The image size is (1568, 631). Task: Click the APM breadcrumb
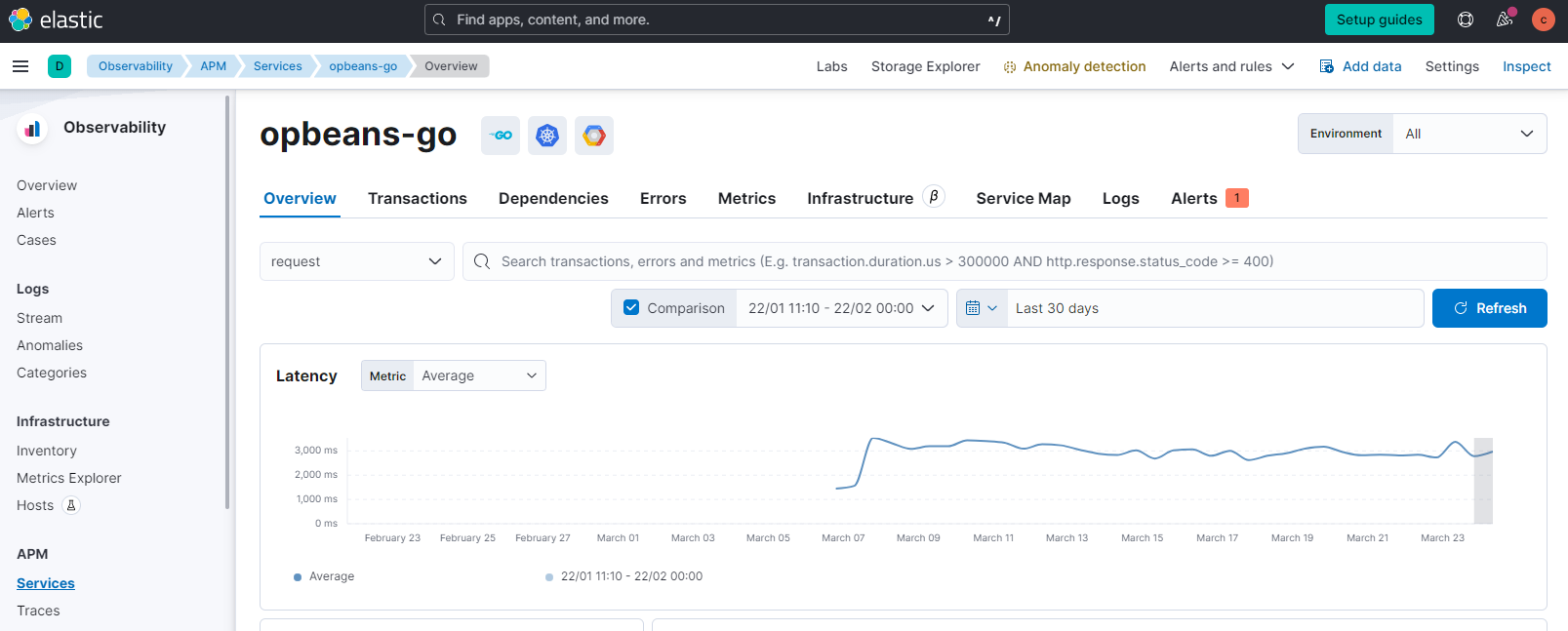click(213, 66)
